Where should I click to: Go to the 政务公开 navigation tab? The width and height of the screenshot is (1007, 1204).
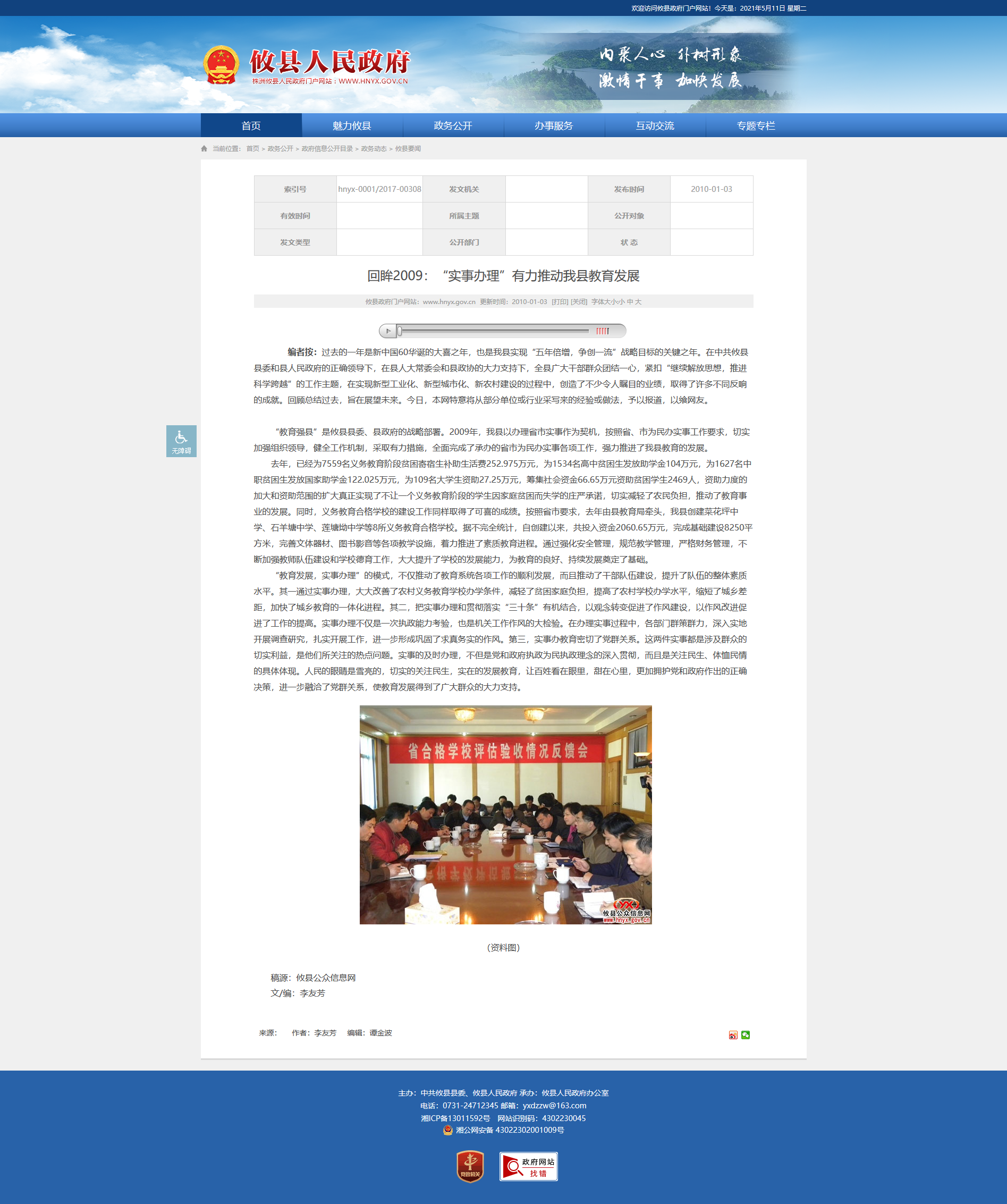453,125
